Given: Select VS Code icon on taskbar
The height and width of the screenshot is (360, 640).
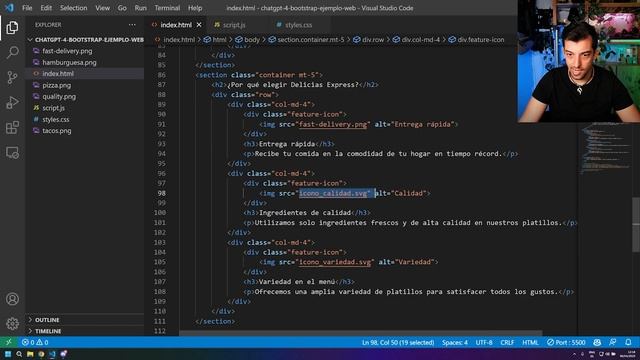Looking at the screenshot, I should [x=52, y=354].
